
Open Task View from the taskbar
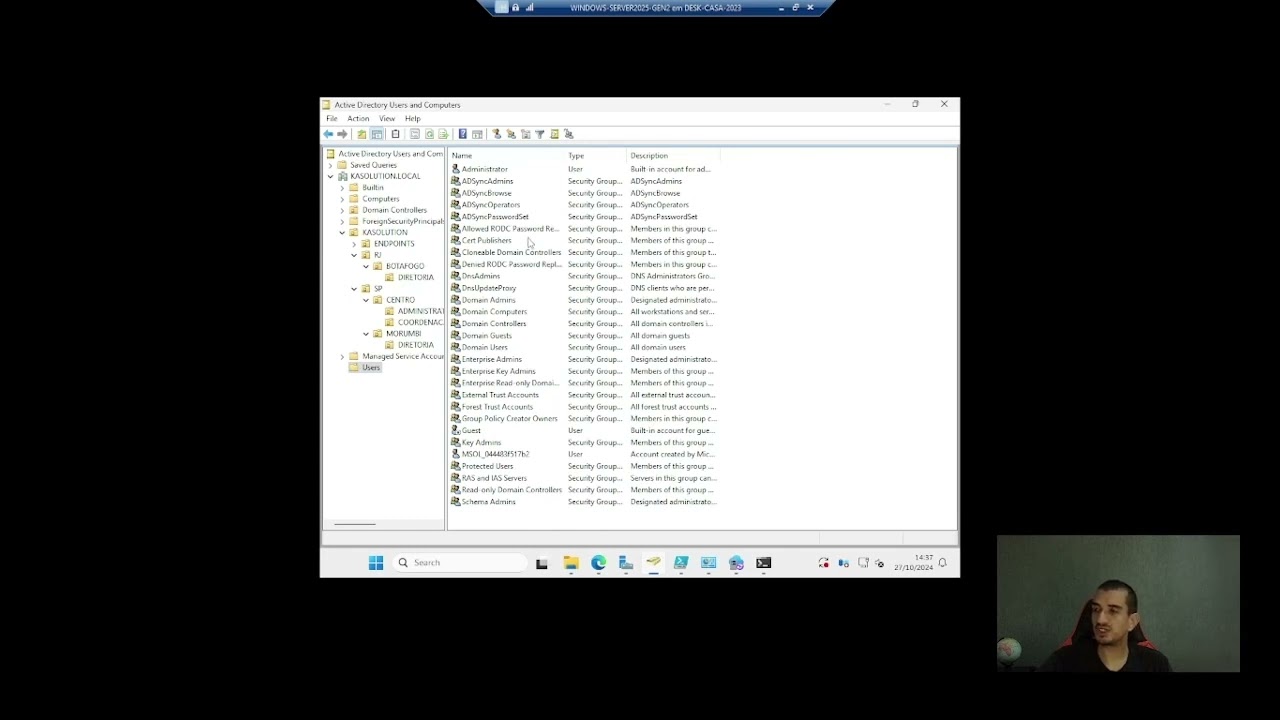541,563
